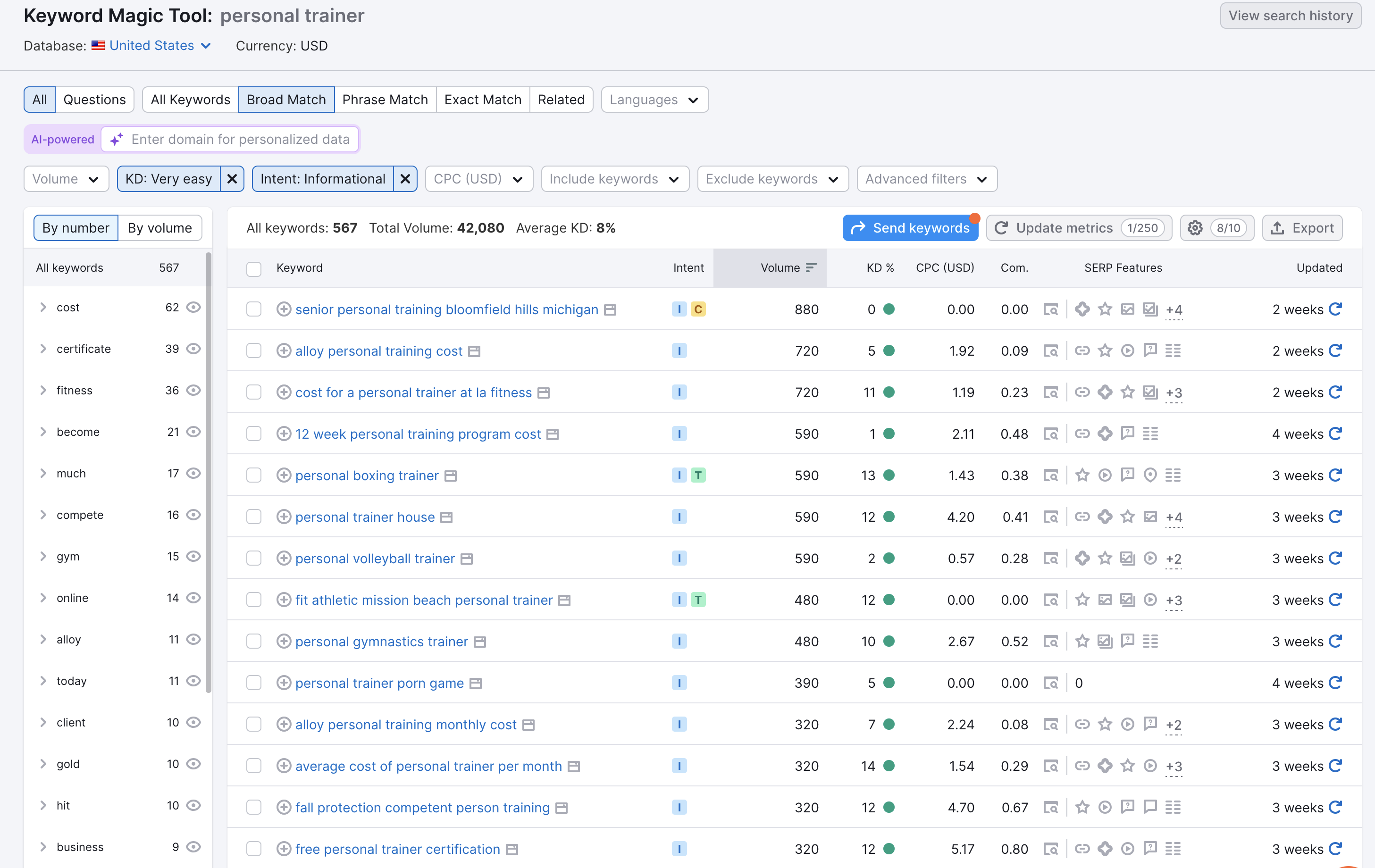Click the Commercial intent badge on senior personal training row

pyautogui.click(x=698, y=309)
